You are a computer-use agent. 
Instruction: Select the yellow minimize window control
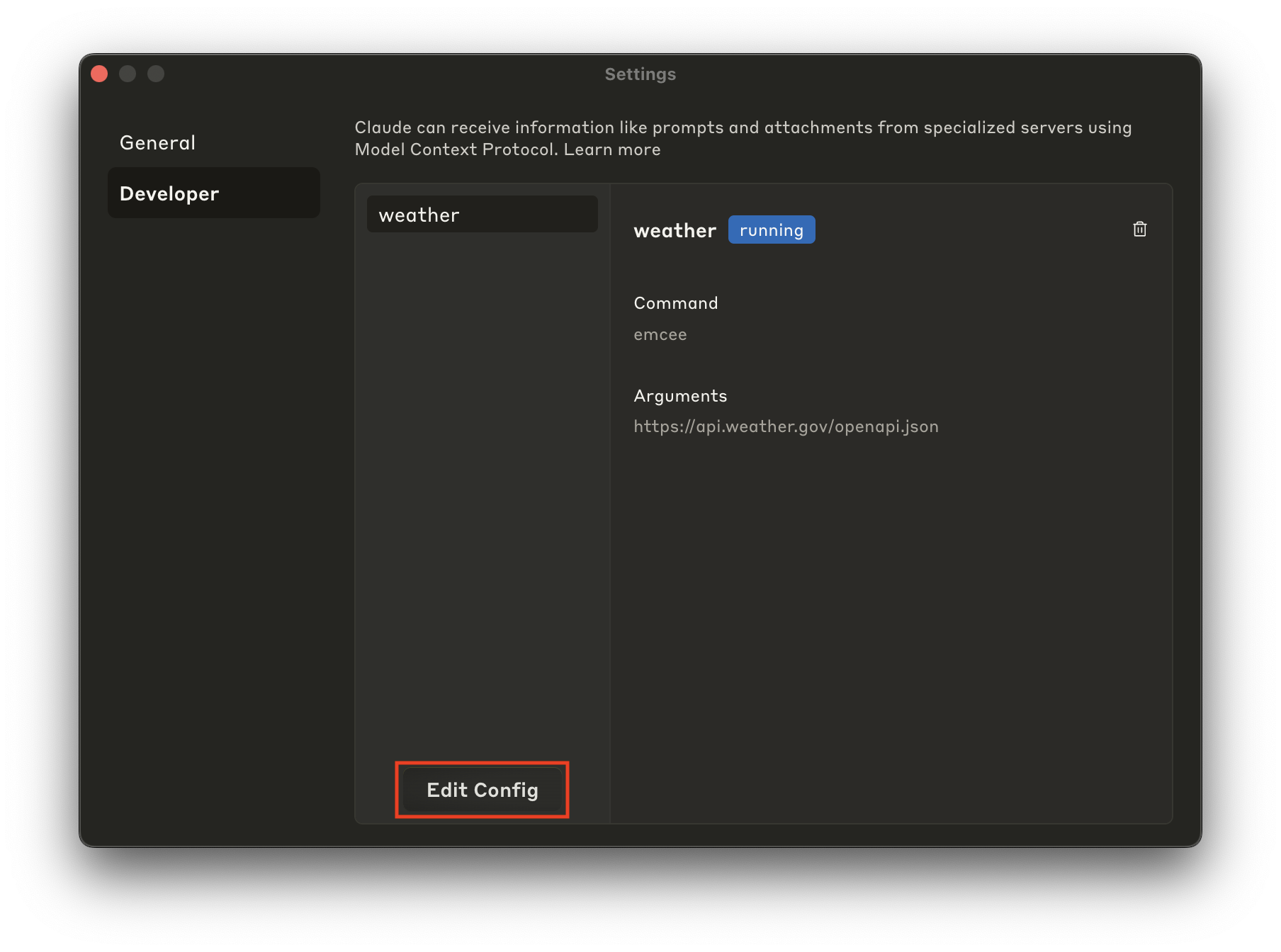click(x=128, y=73)
